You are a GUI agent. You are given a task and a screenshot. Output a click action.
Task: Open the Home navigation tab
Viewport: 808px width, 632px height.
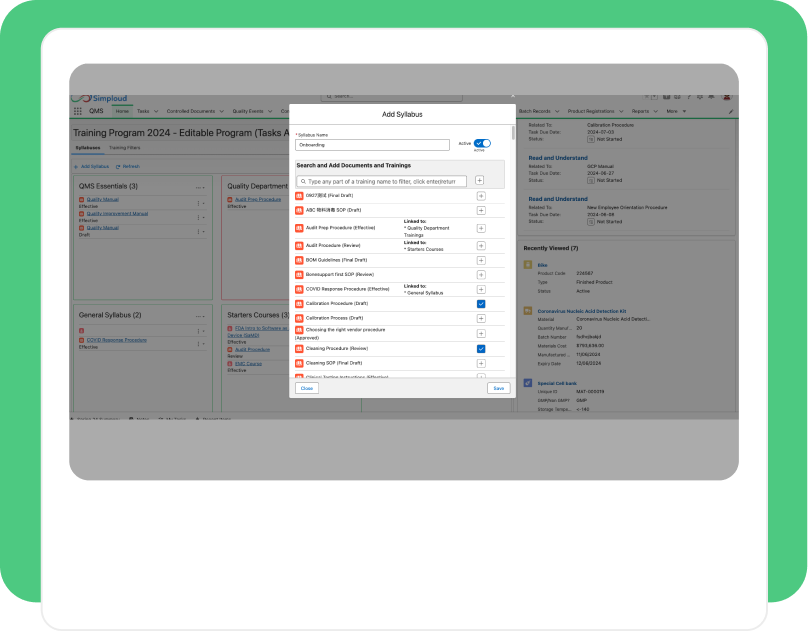point(122,111)
